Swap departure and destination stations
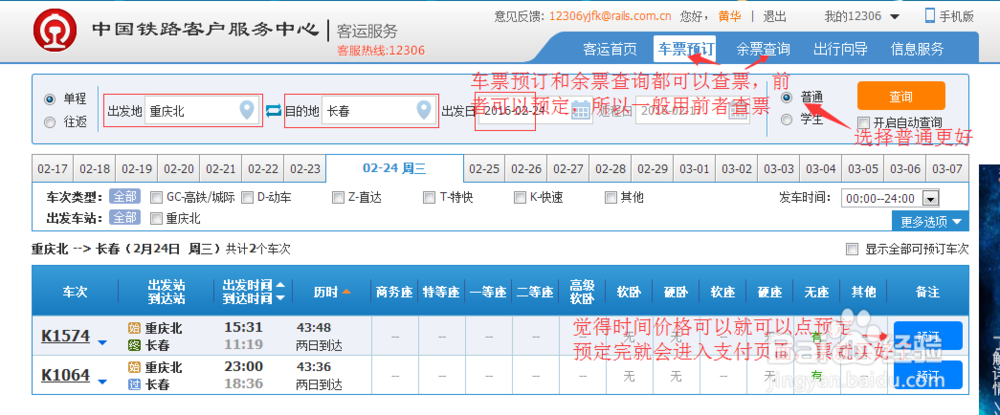This screenshot has height=415, width=1000. (x=273, y=111)
